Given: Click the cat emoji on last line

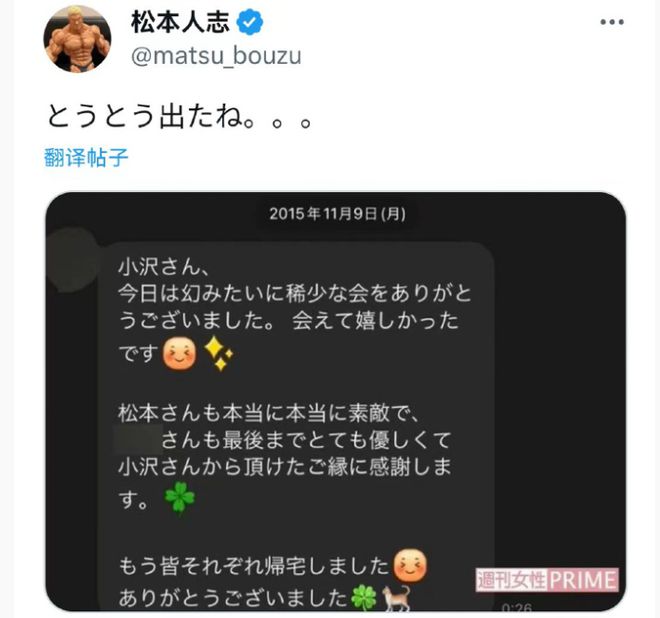Looking at the screenshot, I should pyautogui.click(x=396, y=598).
